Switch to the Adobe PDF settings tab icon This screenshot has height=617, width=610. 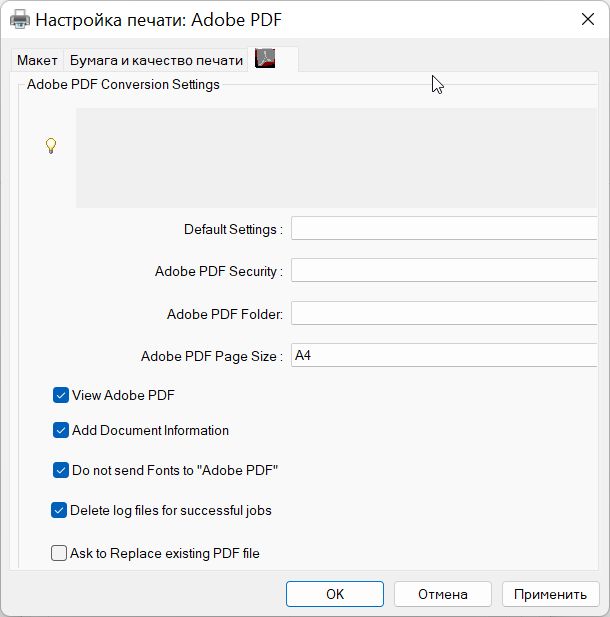coord(265,59)
